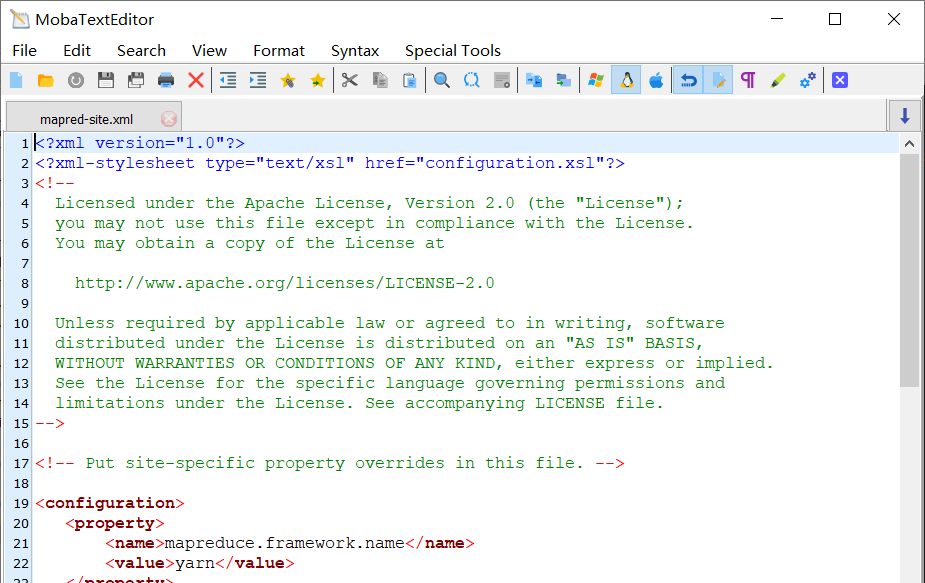Open the Syntax menu
Screen dimensions: 925x583
point(355,51)
